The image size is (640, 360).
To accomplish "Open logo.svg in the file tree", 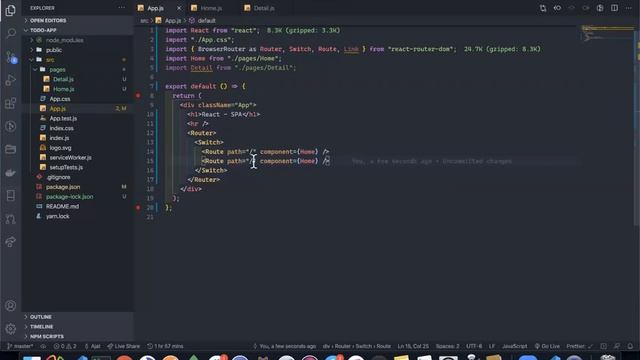I will click(x=78, y=148).
